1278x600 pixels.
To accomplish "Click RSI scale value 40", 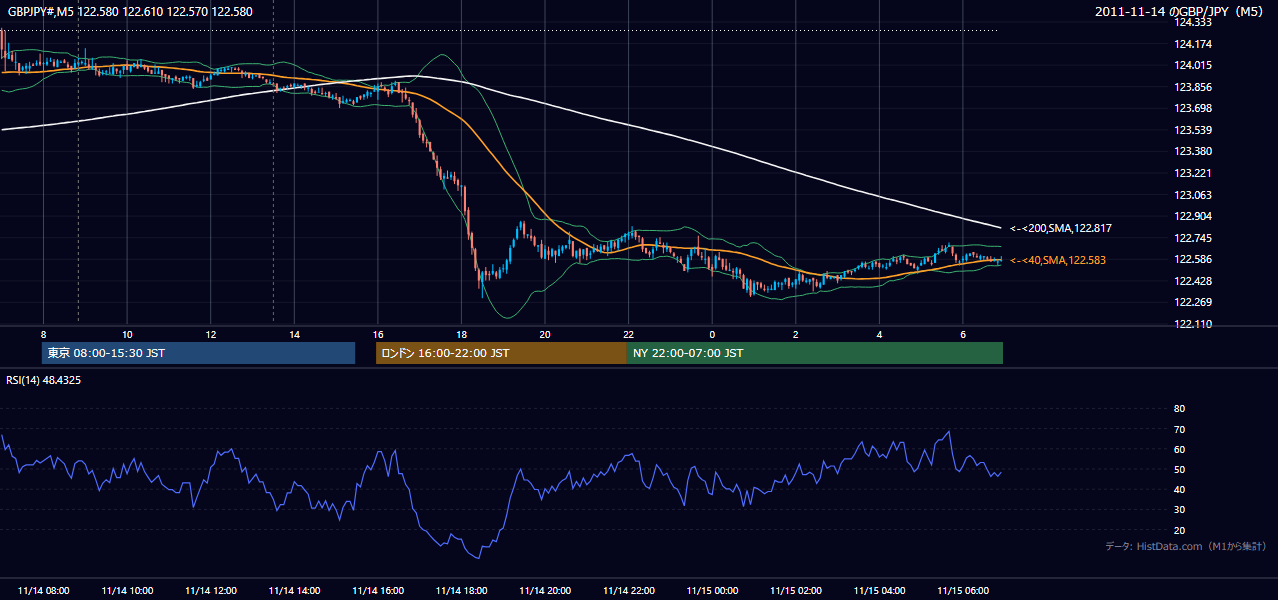I will click(1179, 489).
